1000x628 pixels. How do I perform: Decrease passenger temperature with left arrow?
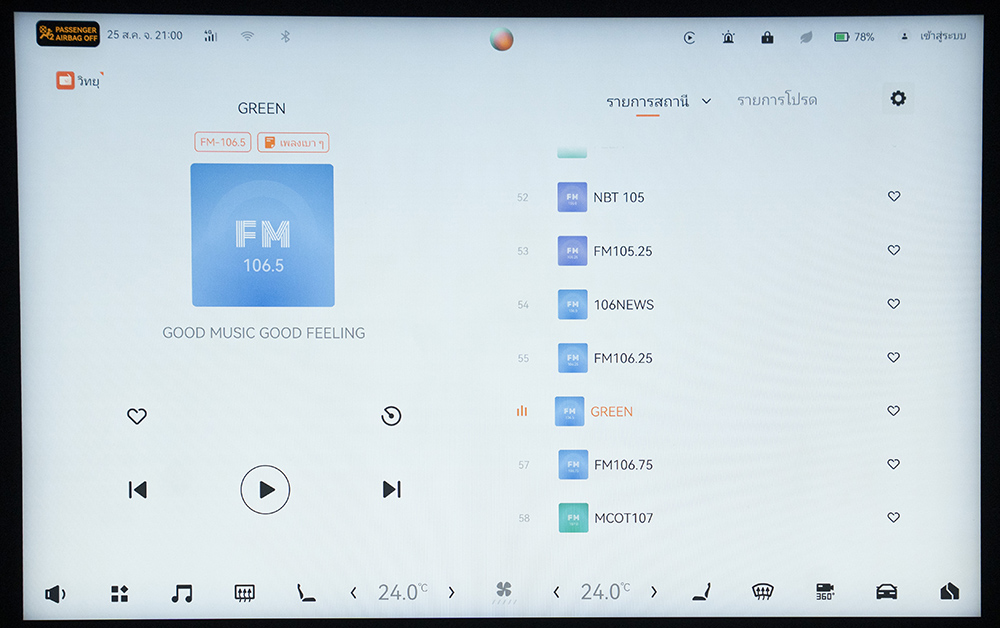point(556,593)
